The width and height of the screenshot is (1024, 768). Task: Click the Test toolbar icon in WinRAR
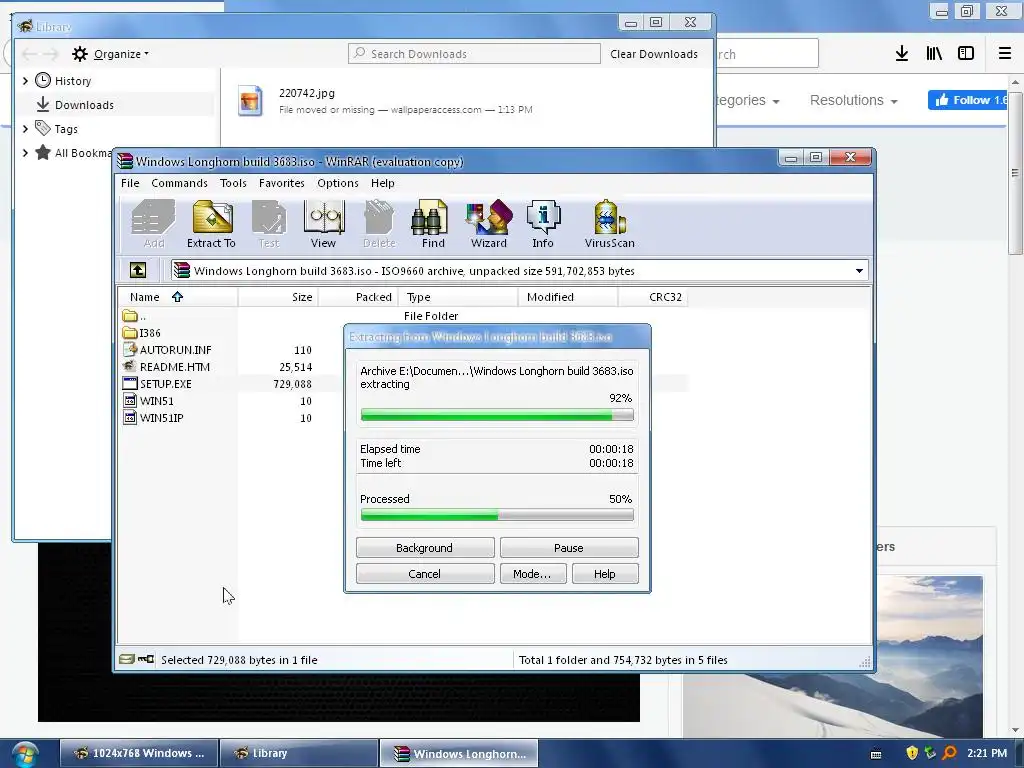click(x=268, y=224)
